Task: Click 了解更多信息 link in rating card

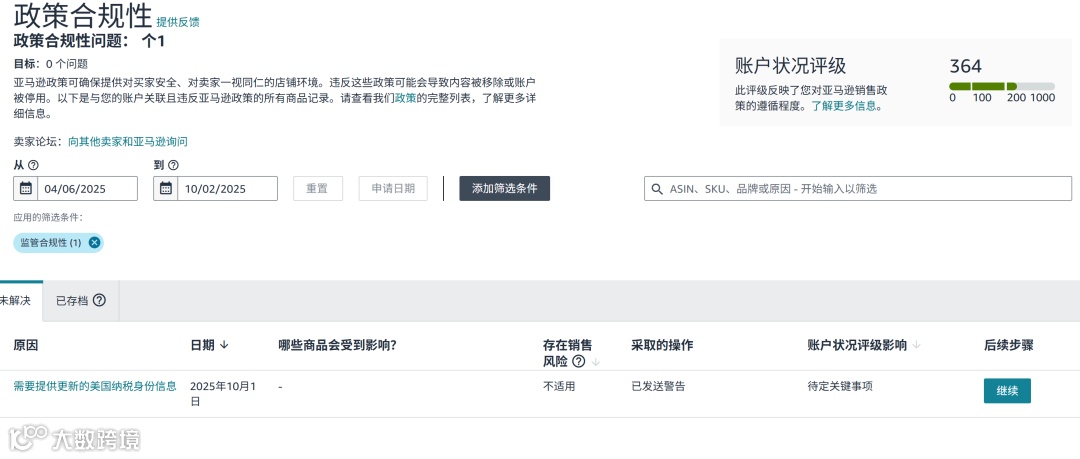Action: [x=844, y=106]
